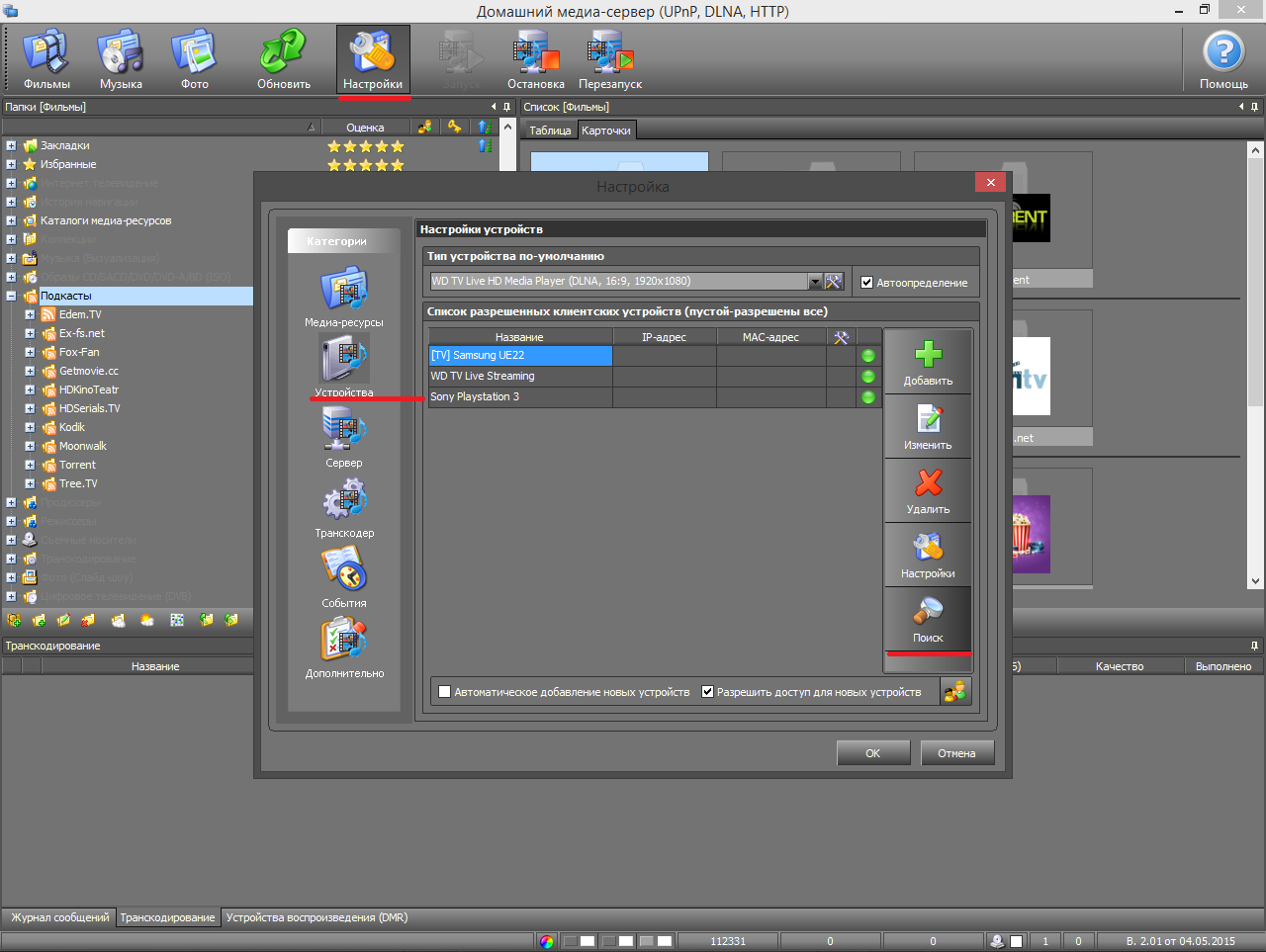This screenshot has width=1266, height=952.
Task: Expand the Edem.TV podcast node
Action: tap(30, 314)
